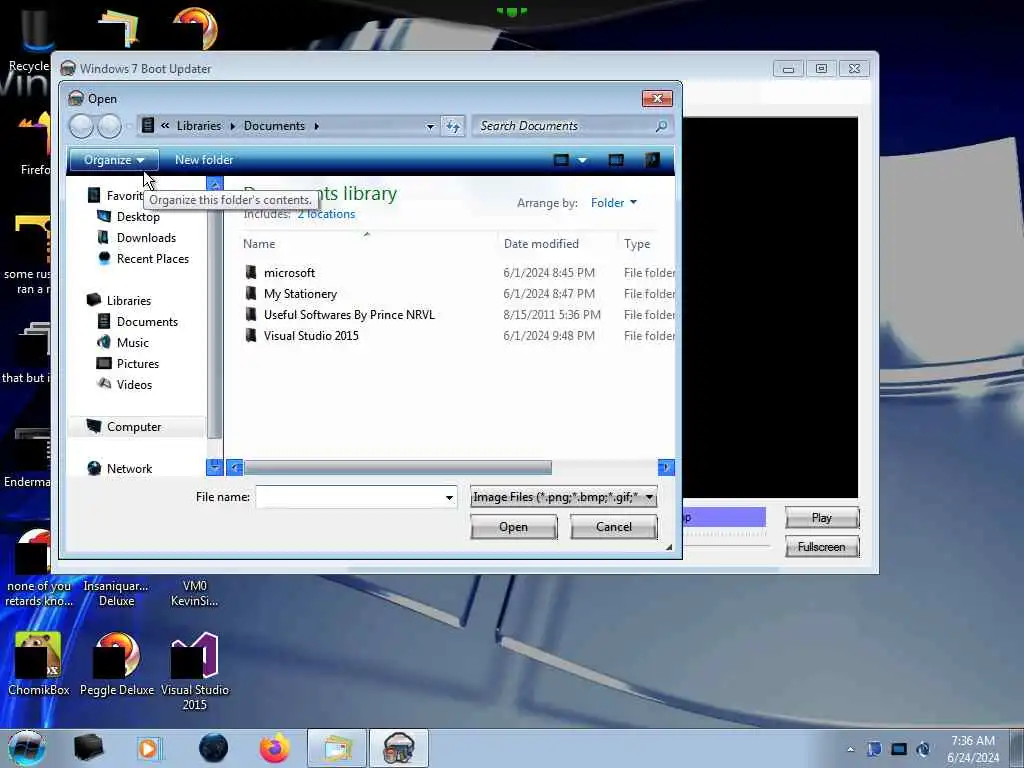Viewport: 1024px width, 768px height.
Task: Click the My Stationery folder icon
Action: (251, 294)
